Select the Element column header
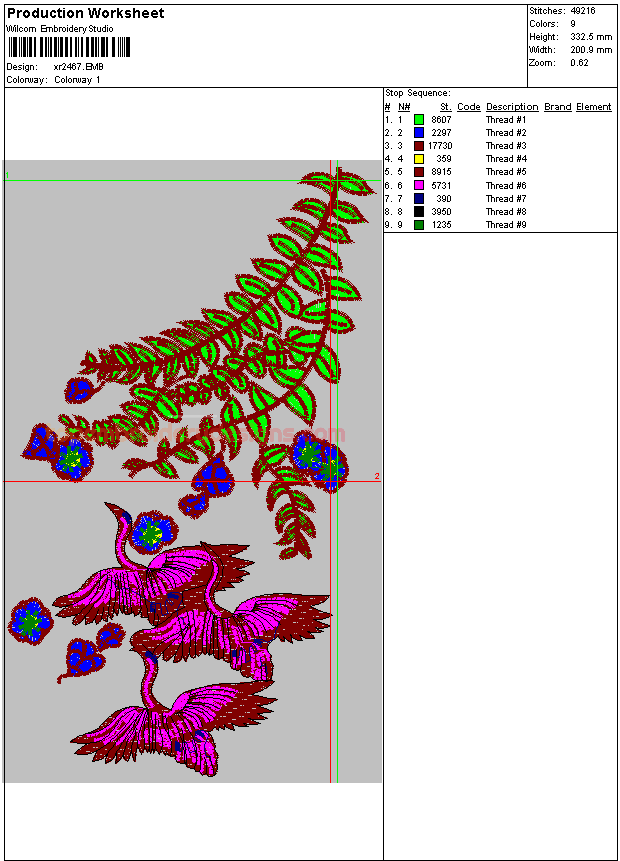The width and height of the screenshot is (620, 861). [x=593, y=107]
